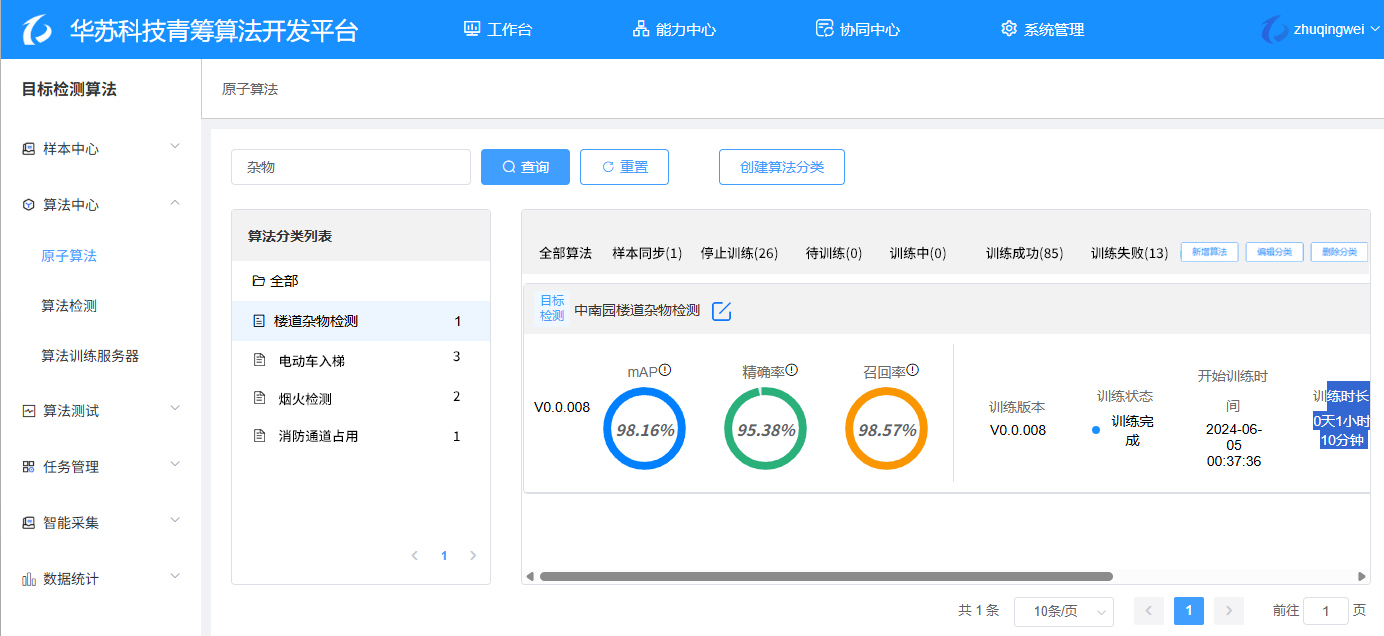Image resolution: width=1384 pixels, height=636 pixels.
Task: Collapse the 算法中心 menu chevron
Action: 175,203
